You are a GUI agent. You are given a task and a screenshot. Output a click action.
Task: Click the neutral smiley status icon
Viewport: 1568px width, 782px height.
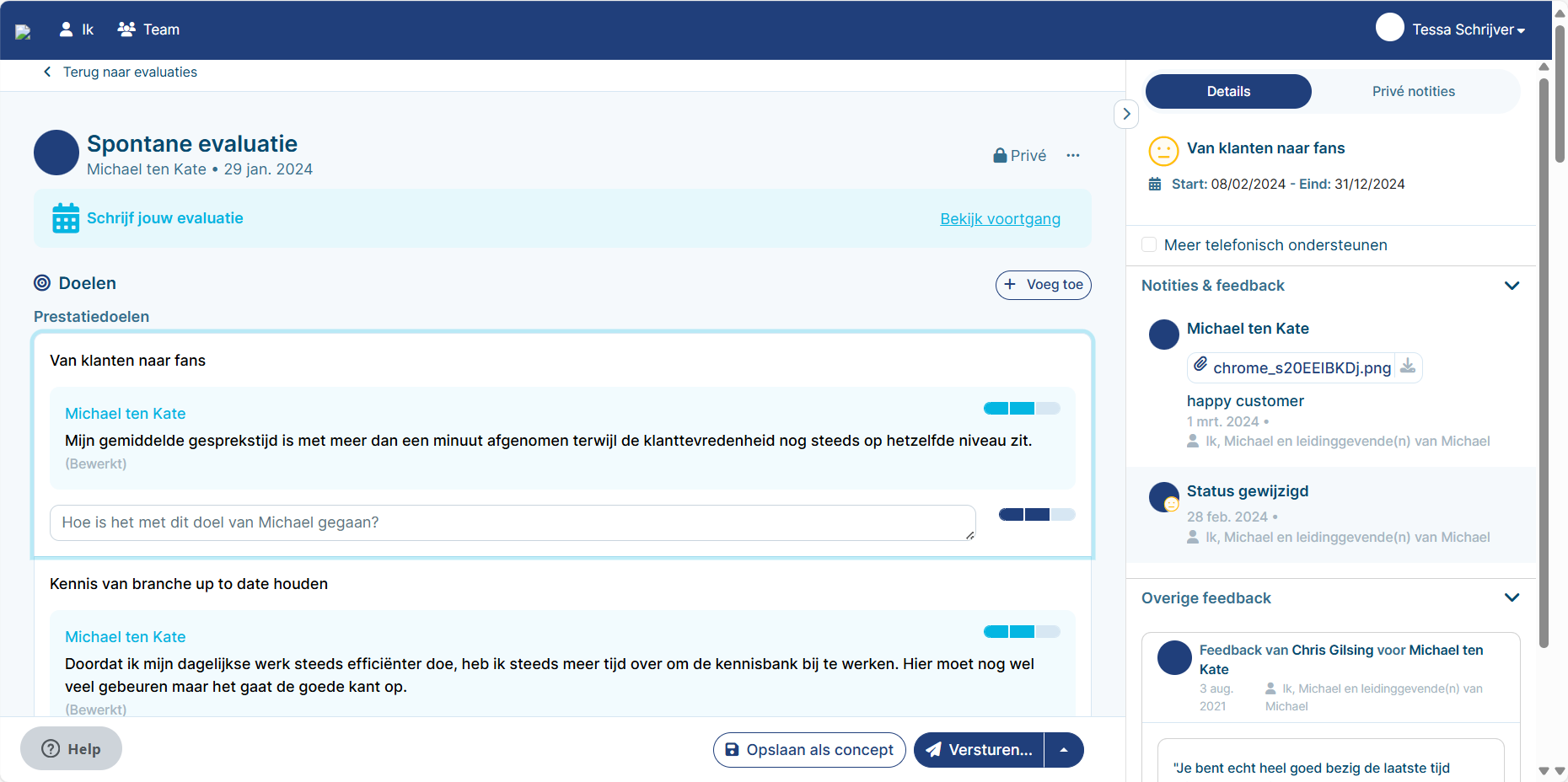coord(1163,152)
